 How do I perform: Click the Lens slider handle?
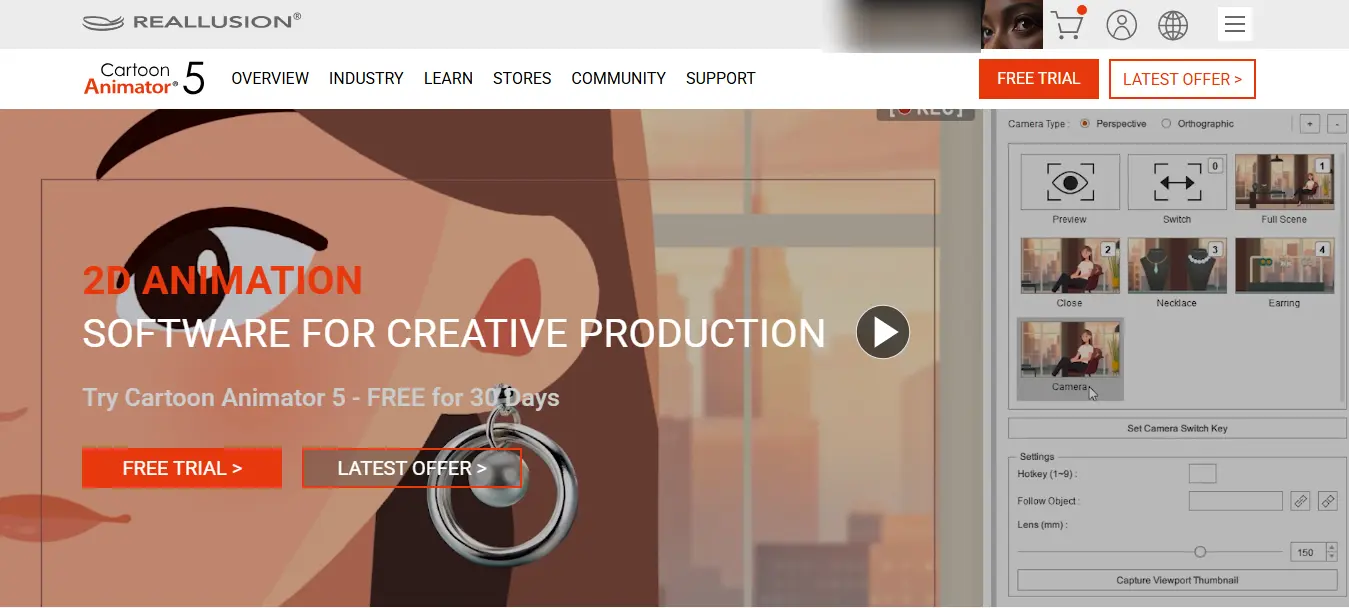1200,552
